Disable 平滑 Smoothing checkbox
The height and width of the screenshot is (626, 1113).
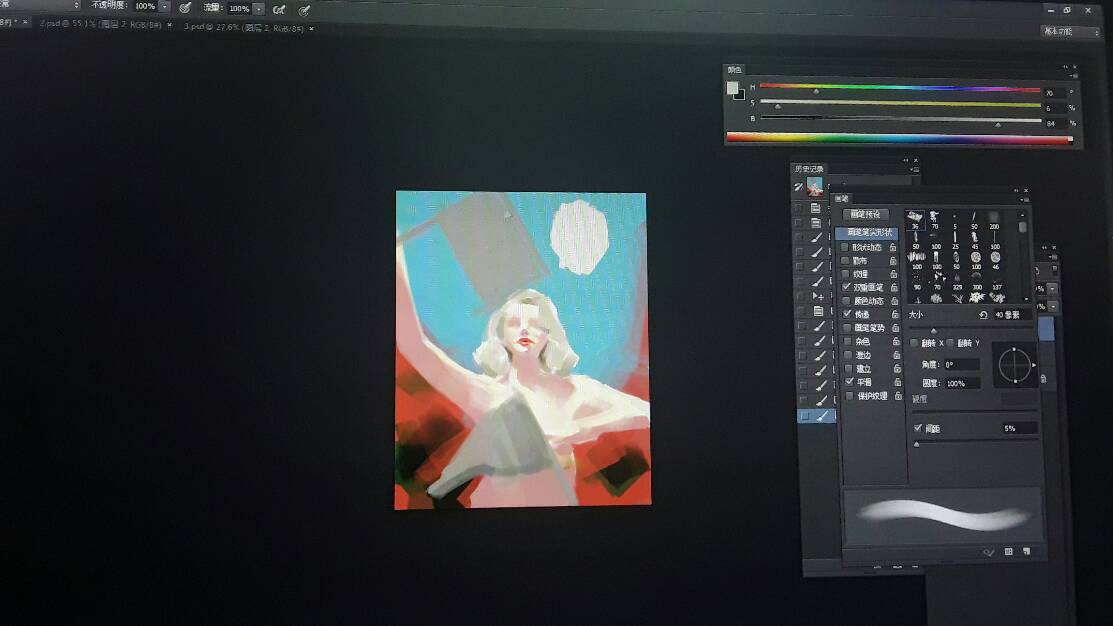849,382
